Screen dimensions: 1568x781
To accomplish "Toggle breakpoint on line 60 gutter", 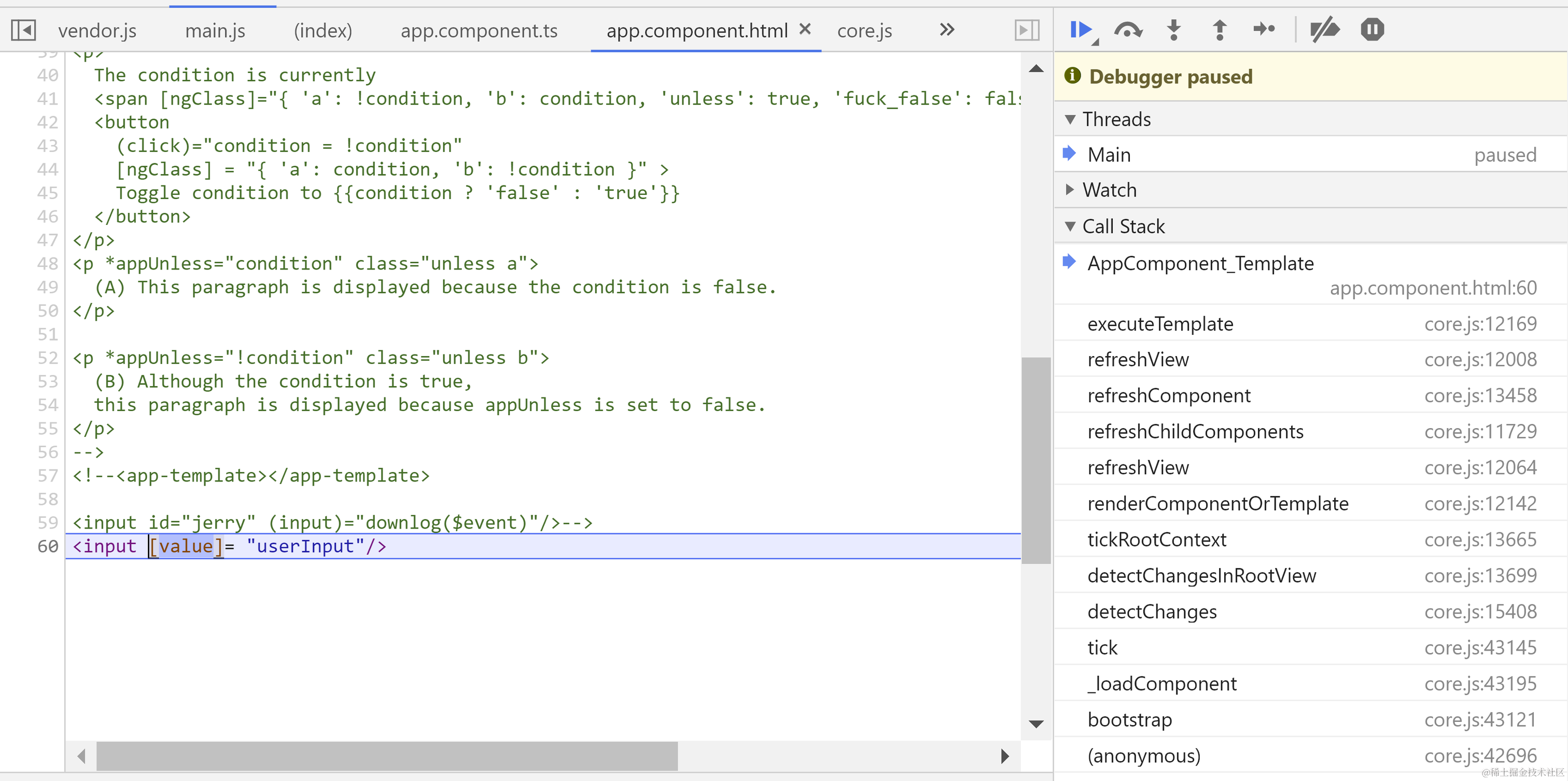I will tap(48, 546).
